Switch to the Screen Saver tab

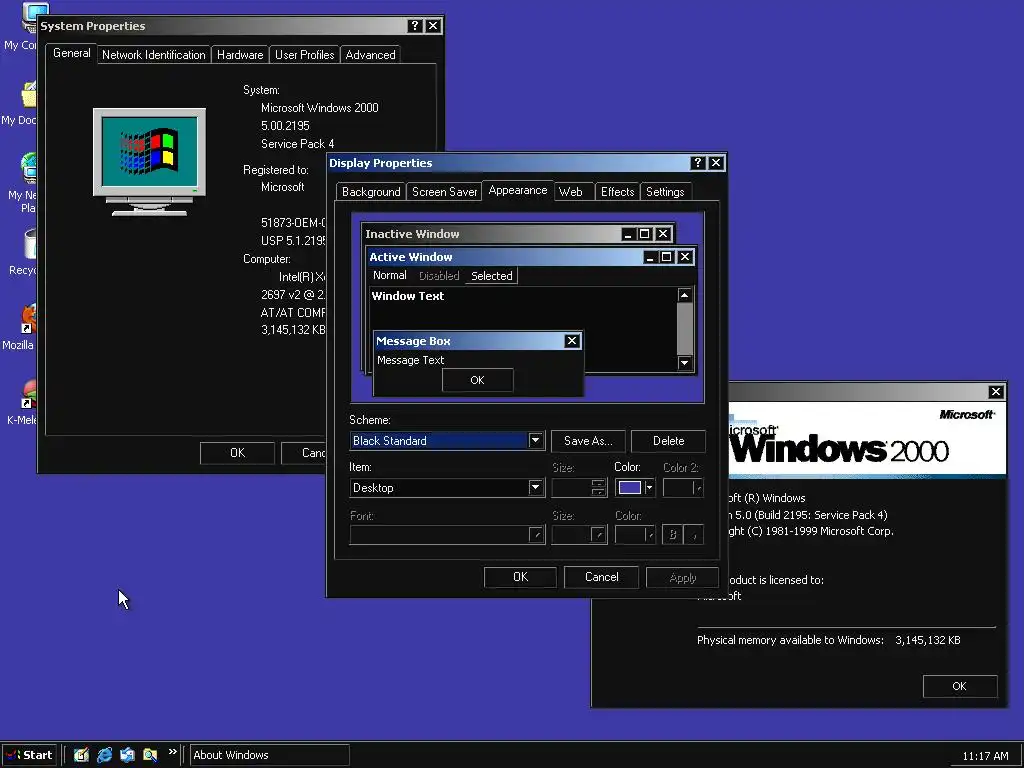(x=444, y=192)
